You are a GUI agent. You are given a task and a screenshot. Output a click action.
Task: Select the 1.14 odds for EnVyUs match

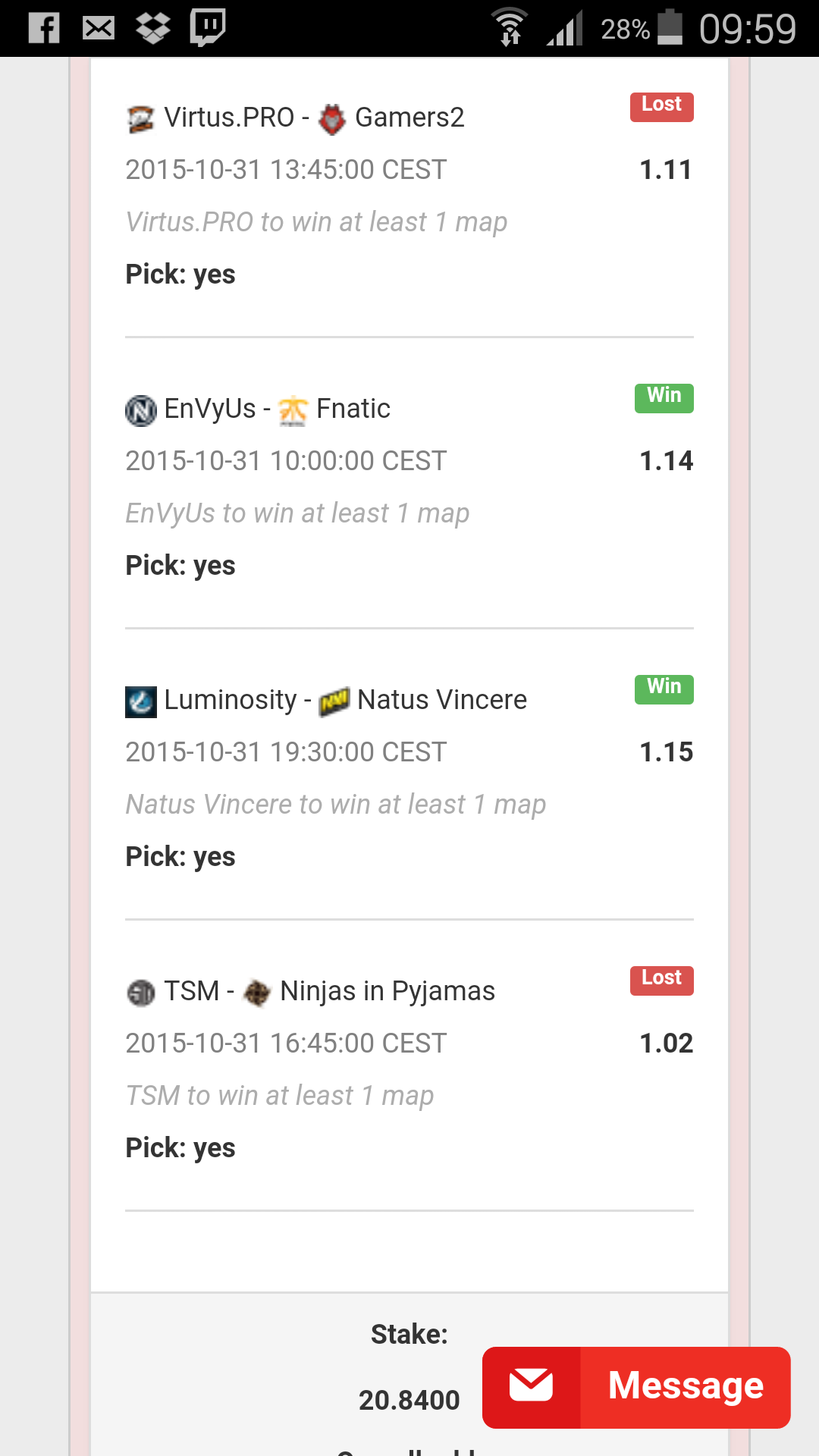(666, 461)
